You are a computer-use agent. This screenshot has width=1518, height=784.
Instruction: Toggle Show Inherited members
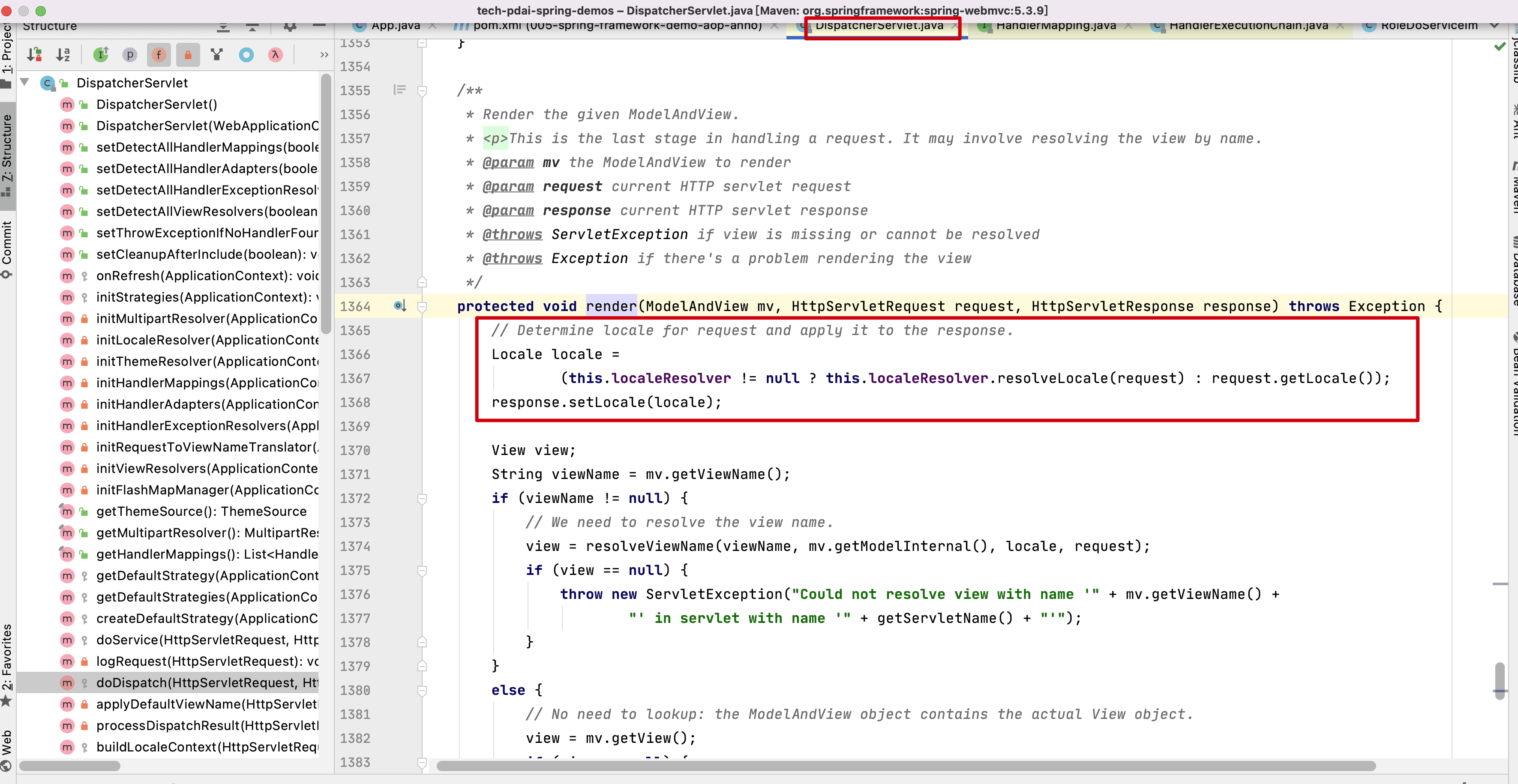click(x=101, y=55)
